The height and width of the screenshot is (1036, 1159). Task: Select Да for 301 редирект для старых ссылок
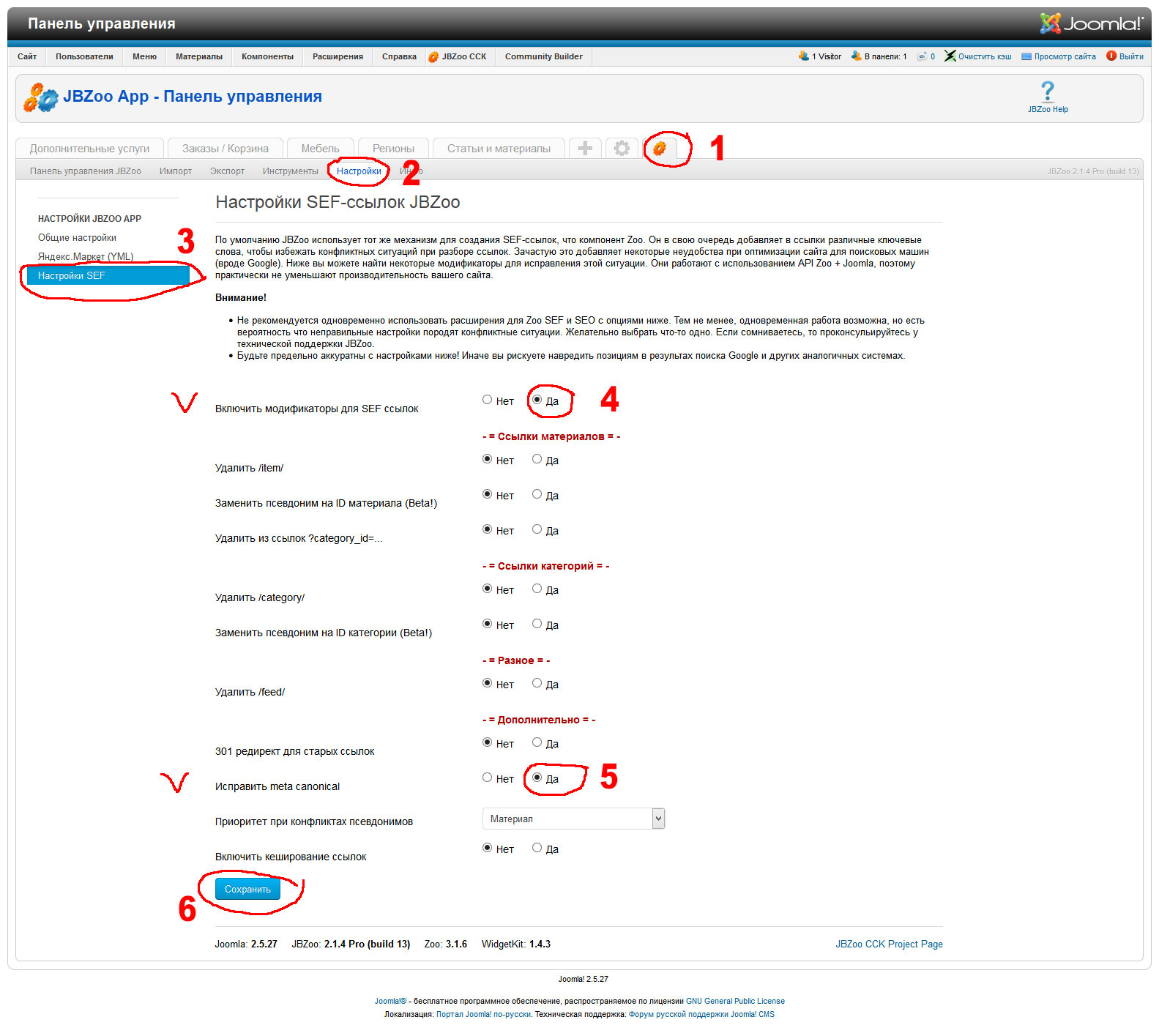click(x=537, y=742)
